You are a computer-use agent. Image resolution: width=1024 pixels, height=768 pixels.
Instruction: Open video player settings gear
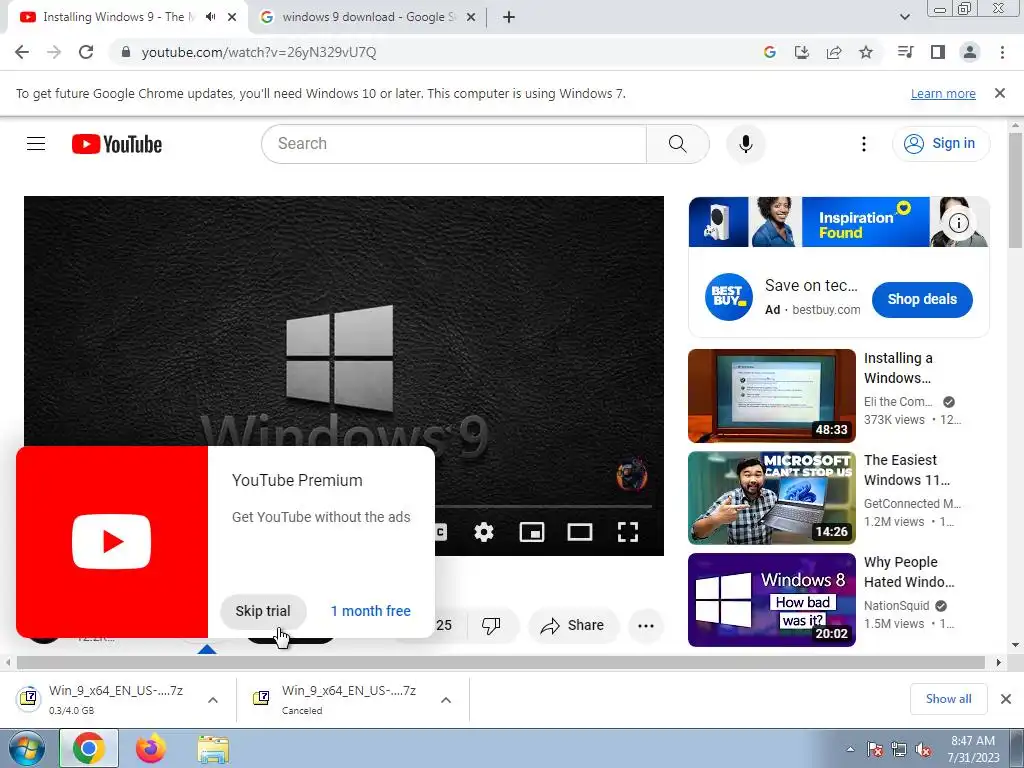[483, 532]
